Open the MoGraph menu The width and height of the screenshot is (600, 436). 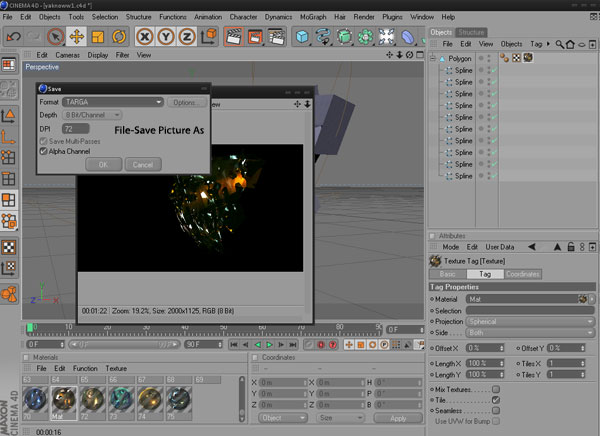tap(313, 17)
